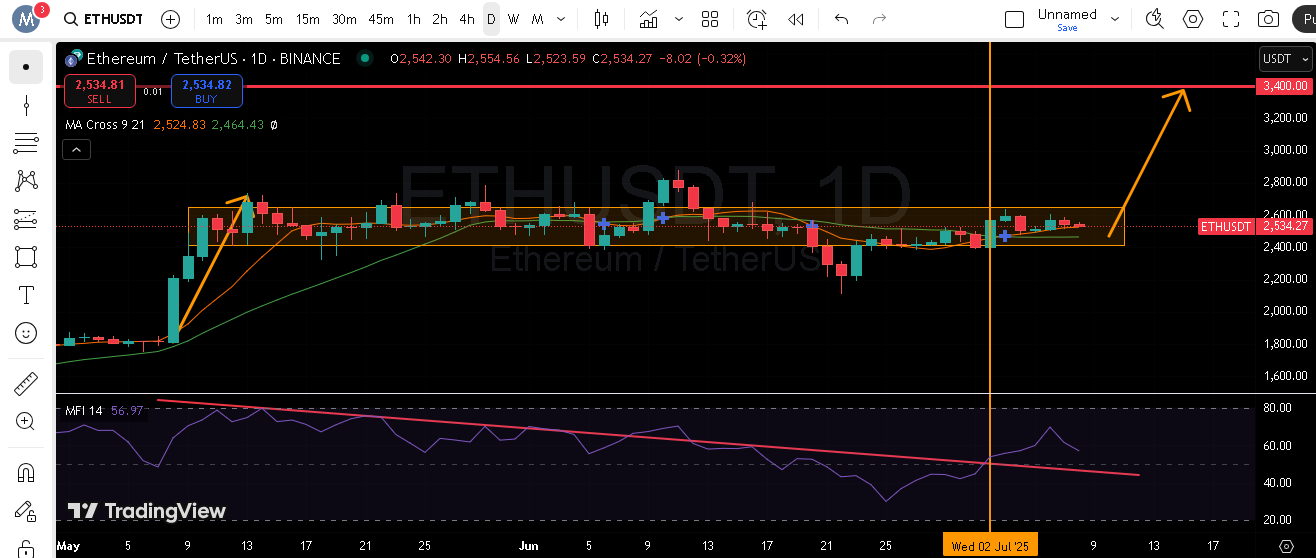Open the Fibonacci retracement tools
1316x558 pixels.
coord(26,143)
